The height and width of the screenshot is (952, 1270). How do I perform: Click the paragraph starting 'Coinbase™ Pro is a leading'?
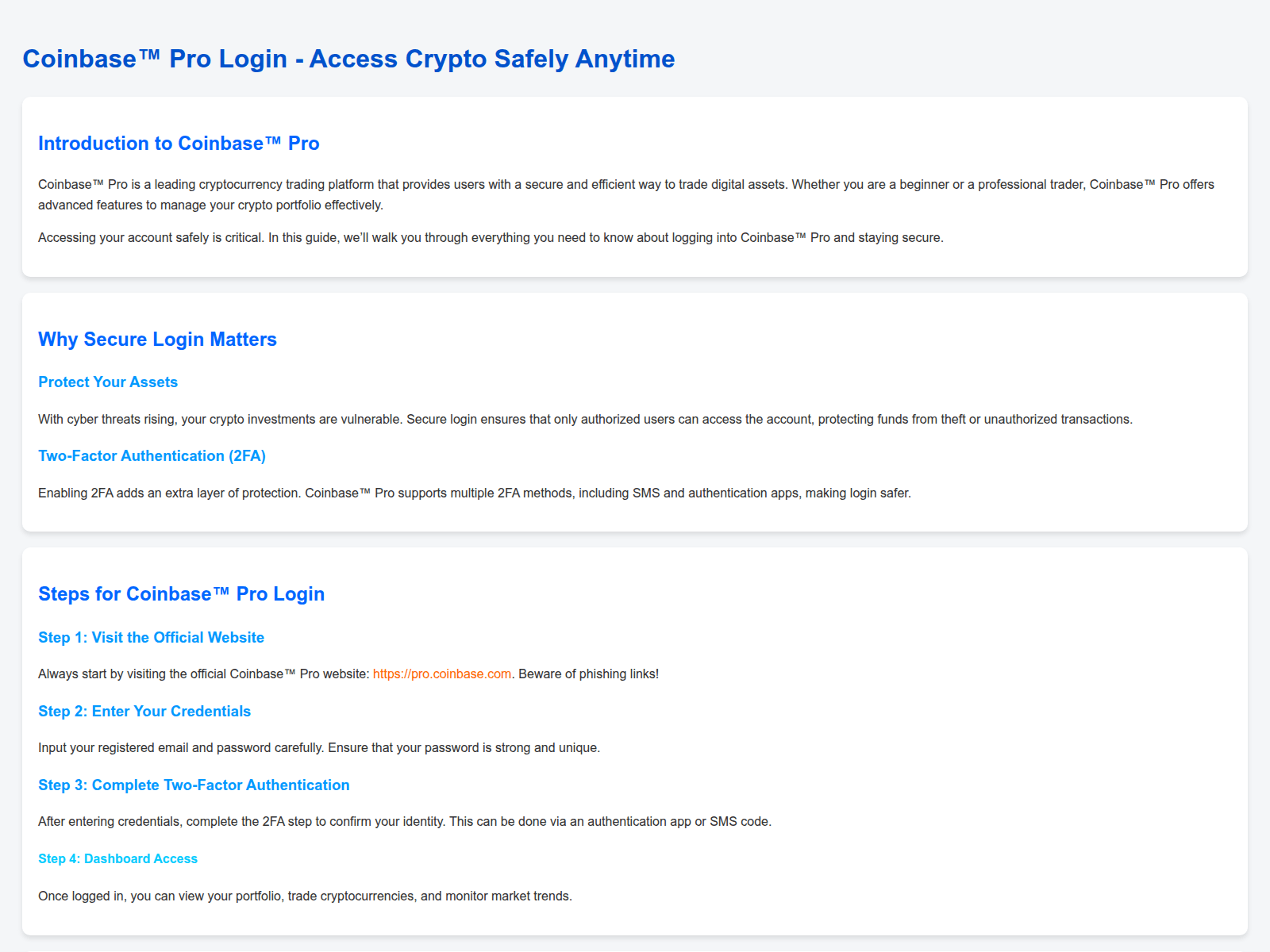tap(626, 194)
